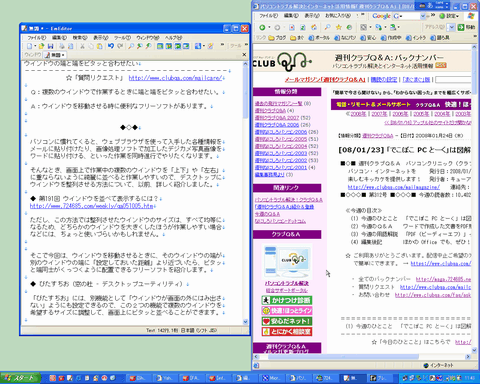Click the Find magnifier icon in EmEditor

point(131,46)
